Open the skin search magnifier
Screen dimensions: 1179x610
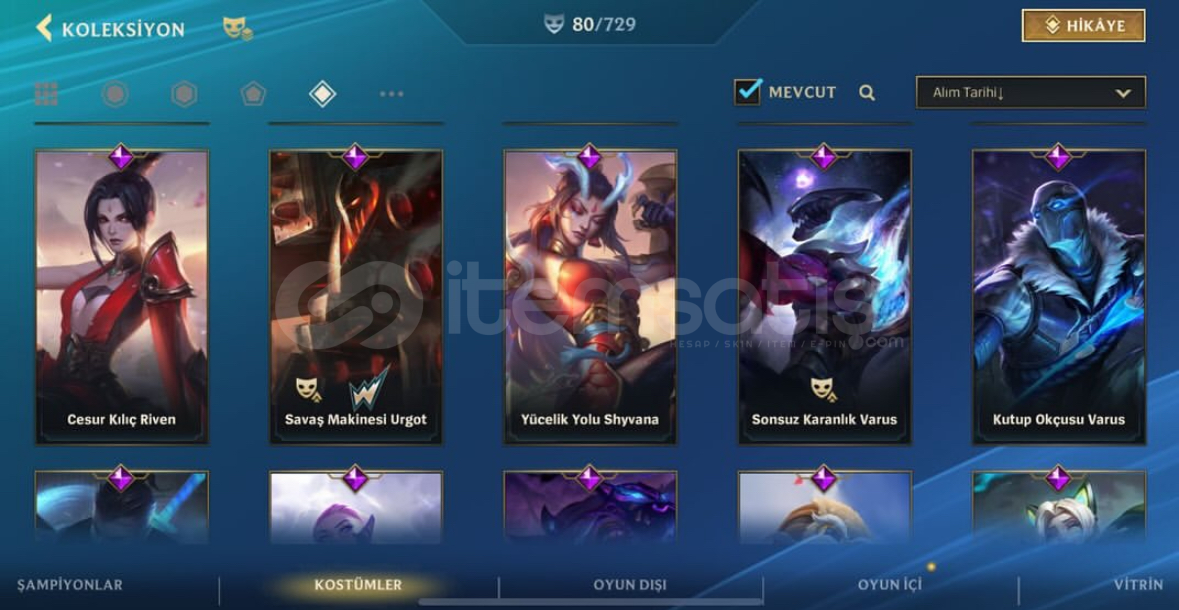pos(867,93)
